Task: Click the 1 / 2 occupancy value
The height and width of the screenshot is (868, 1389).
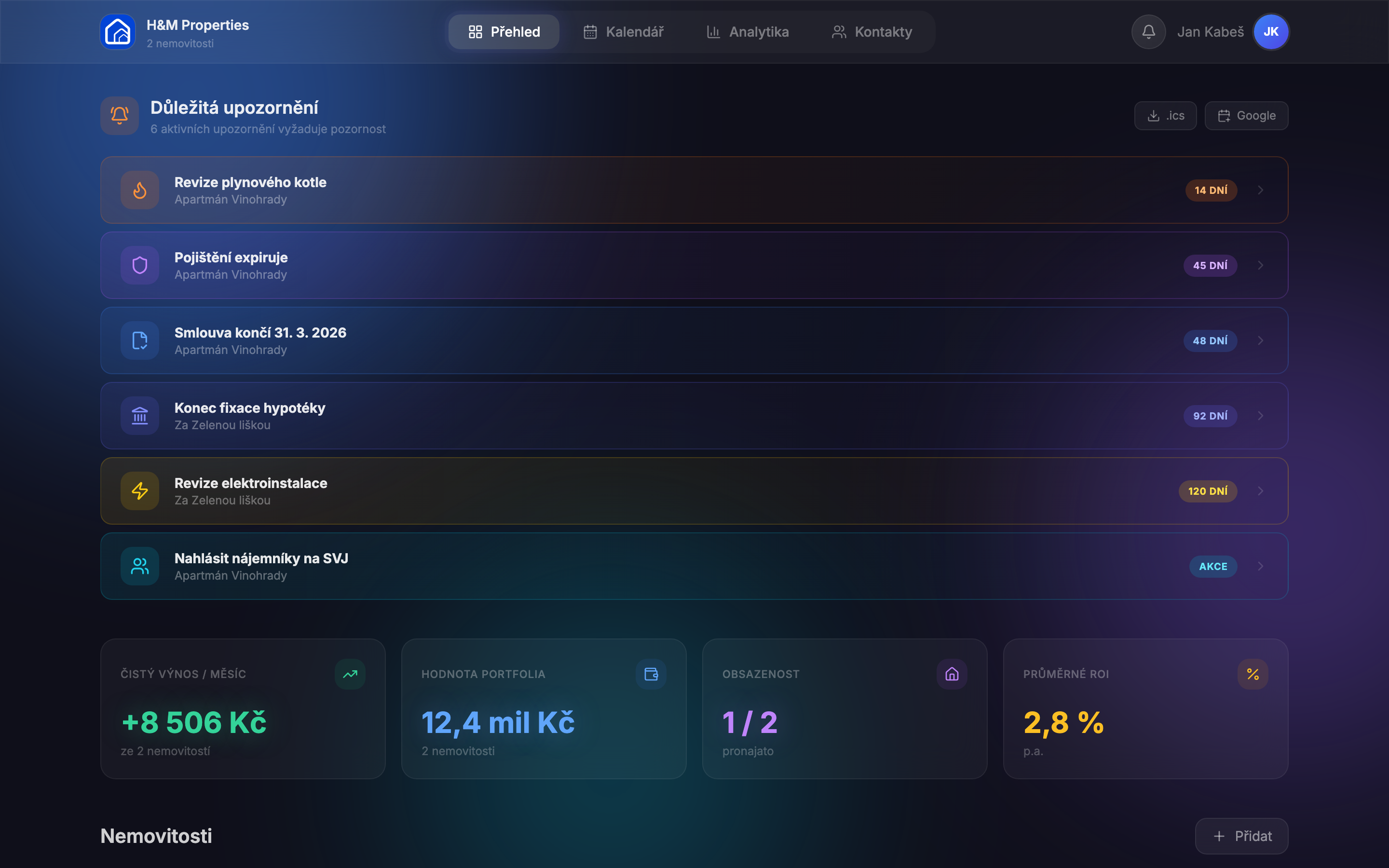Action: click(x=749, y=722)
